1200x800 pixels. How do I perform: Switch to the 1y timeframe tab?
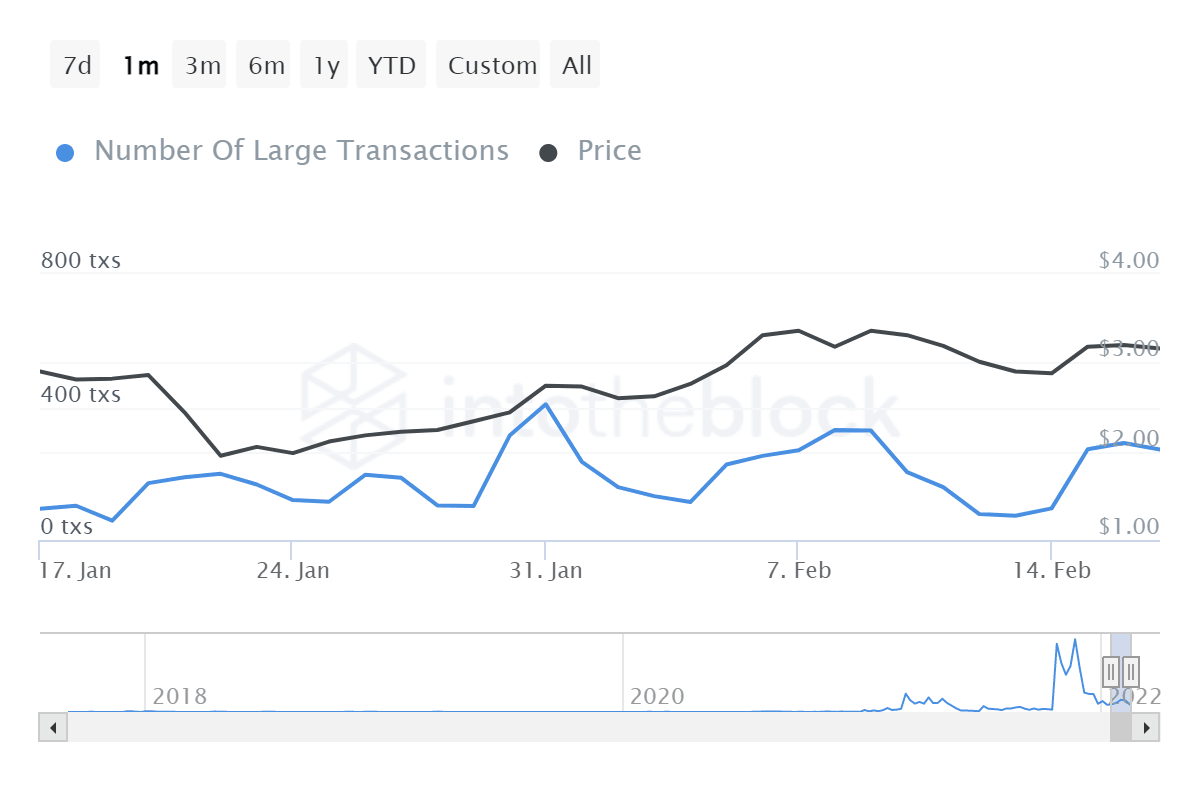pyautogui.click(x=323, y=64)
